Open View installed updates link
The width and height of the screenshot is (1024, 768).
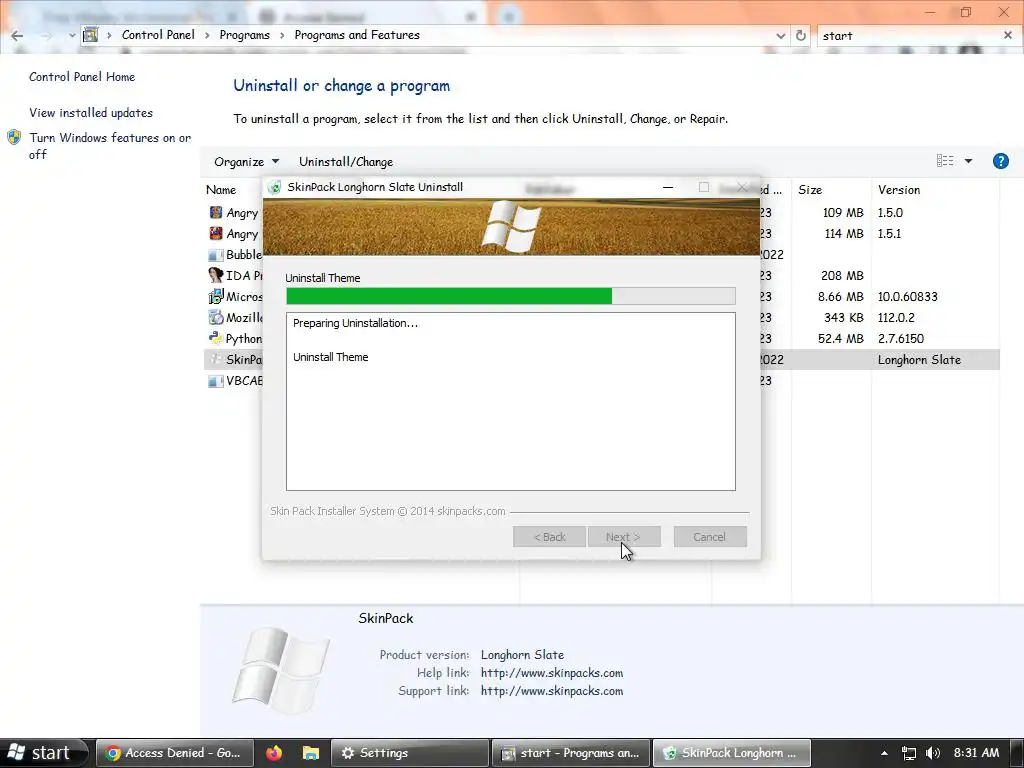click(91, 112)
